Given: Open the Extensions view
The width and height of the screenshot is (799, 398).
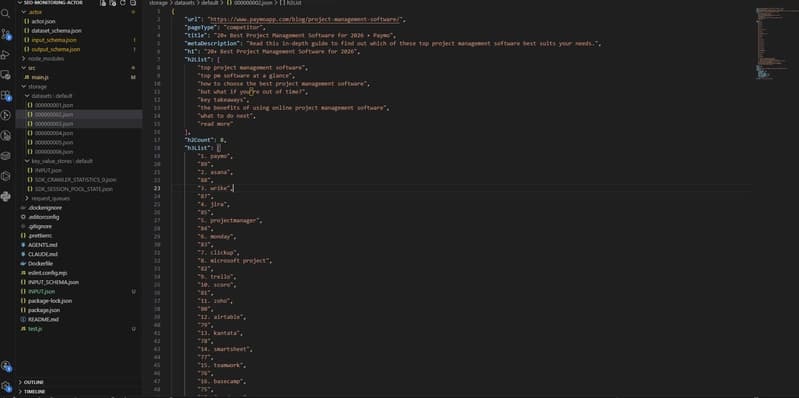Looking at the screenshot, I should (6, 95).
